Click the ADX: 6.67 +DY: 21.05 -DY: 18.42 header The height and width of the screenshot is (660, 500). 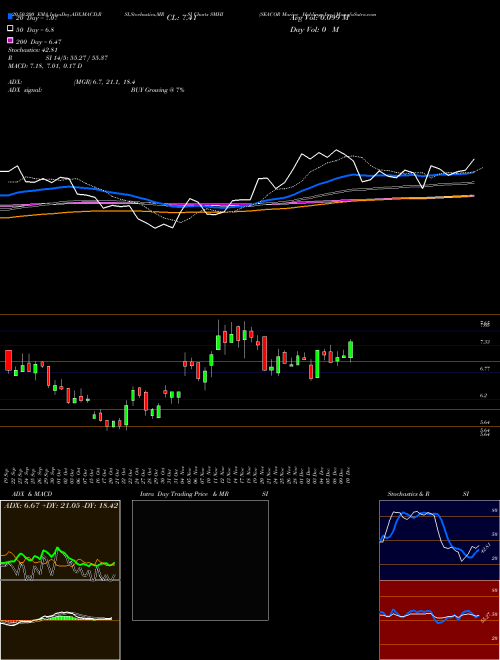61,505
